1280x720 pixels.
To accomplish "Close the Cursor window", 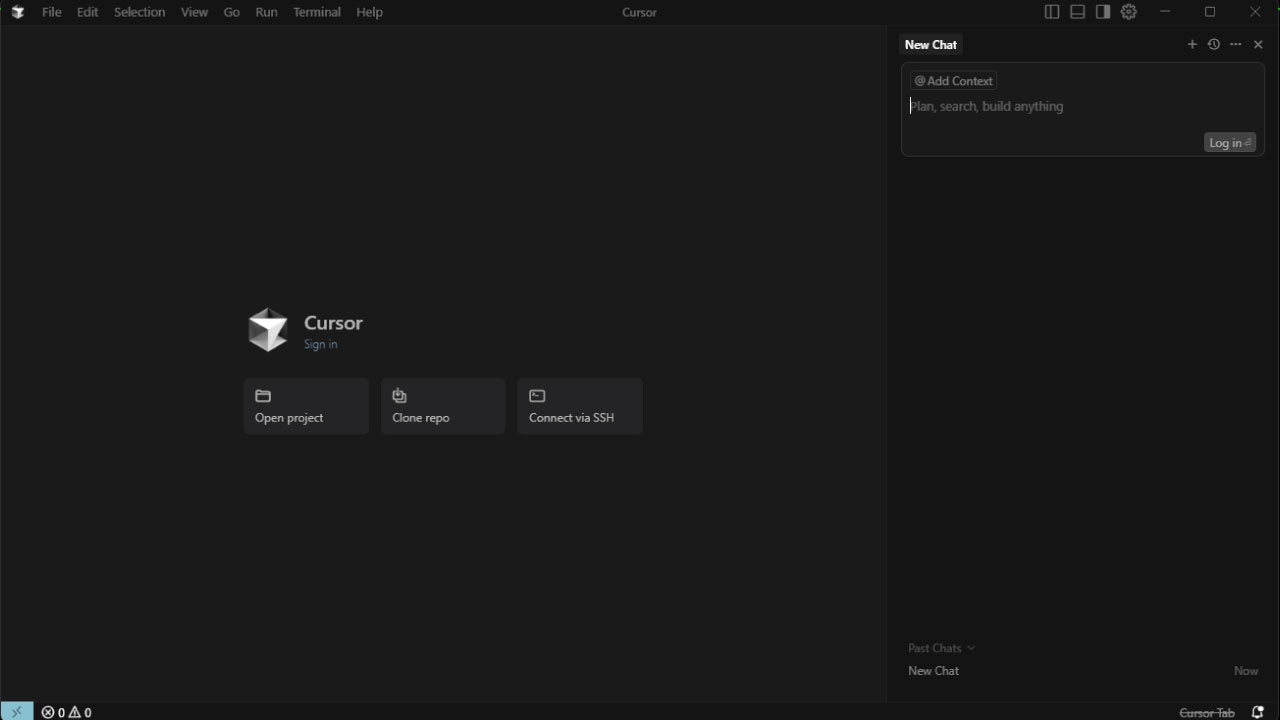I will tap(1255, 12).
